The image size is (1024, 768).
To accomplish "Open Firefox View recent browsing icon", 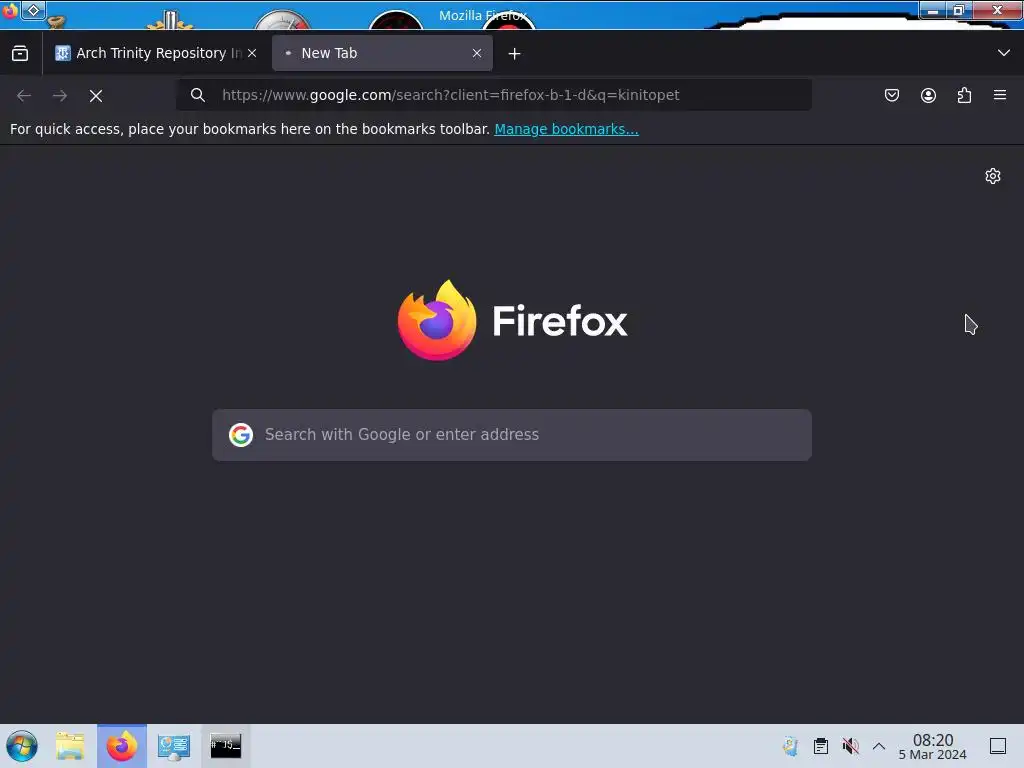I will coord(20,54).
